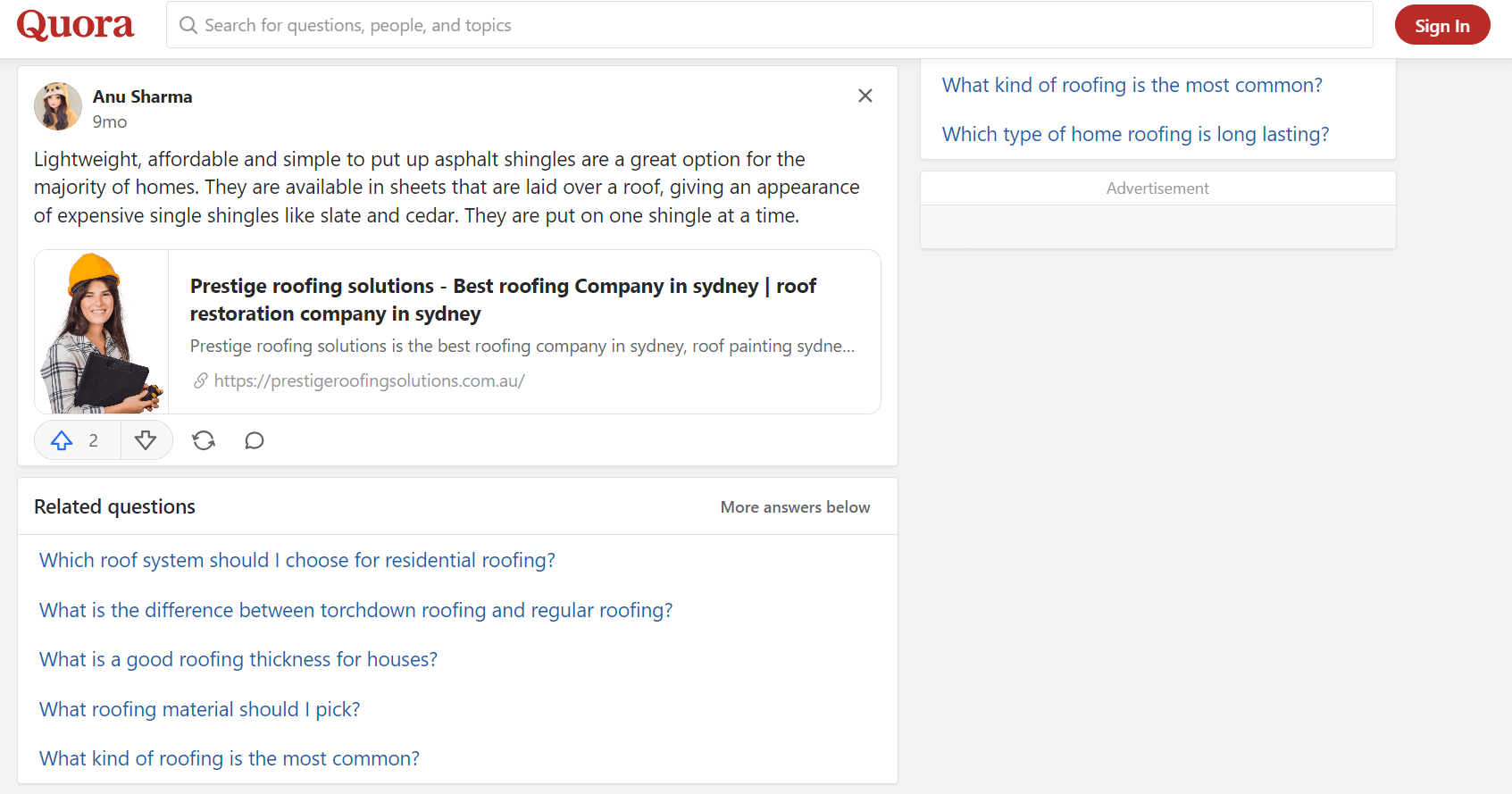Click the Advertisement label

(1157, 188)
